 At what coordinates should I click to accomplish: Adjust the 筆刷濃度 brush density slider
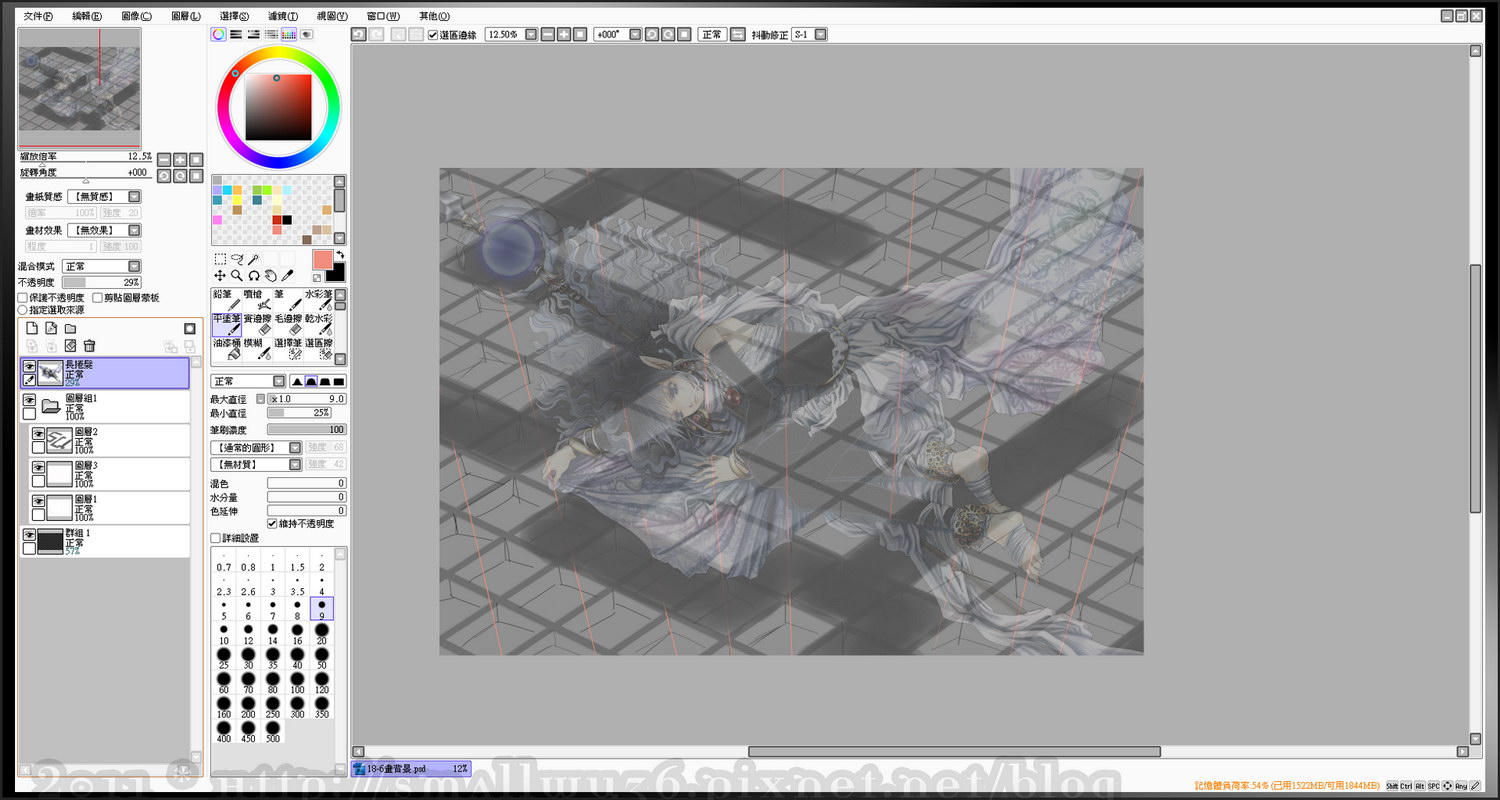pos(306,429)
